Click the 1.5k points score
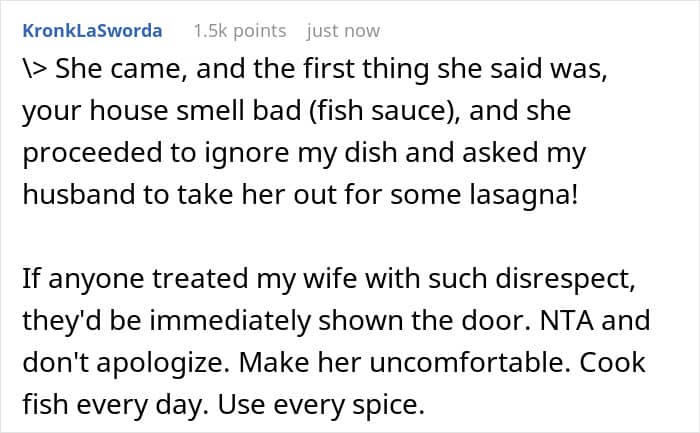Viewport: 700px width, 433px height. point(240,31)
